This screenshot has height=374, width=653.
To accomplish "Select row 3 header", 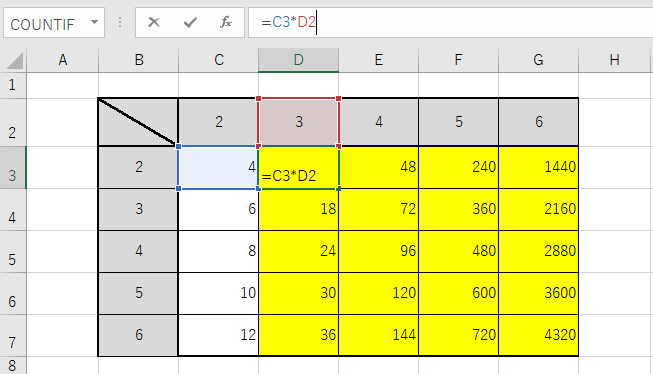I will pyautogui.click(x=12, y=168).
